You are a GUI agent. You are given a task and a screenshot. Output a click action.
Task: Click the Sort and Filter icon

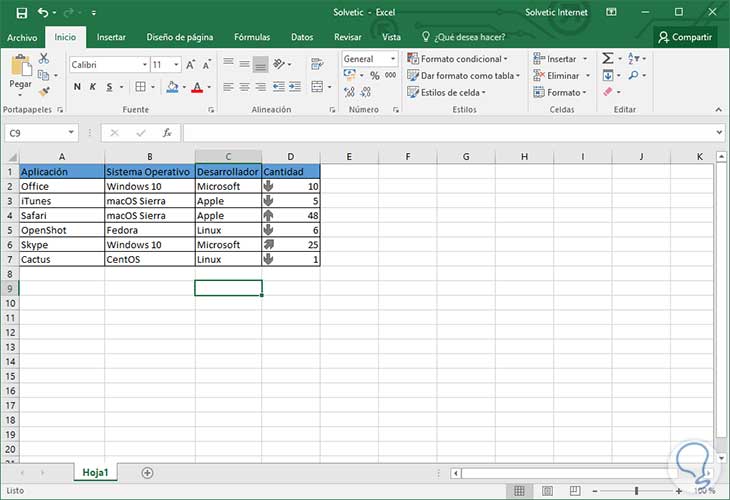point(633,58)
